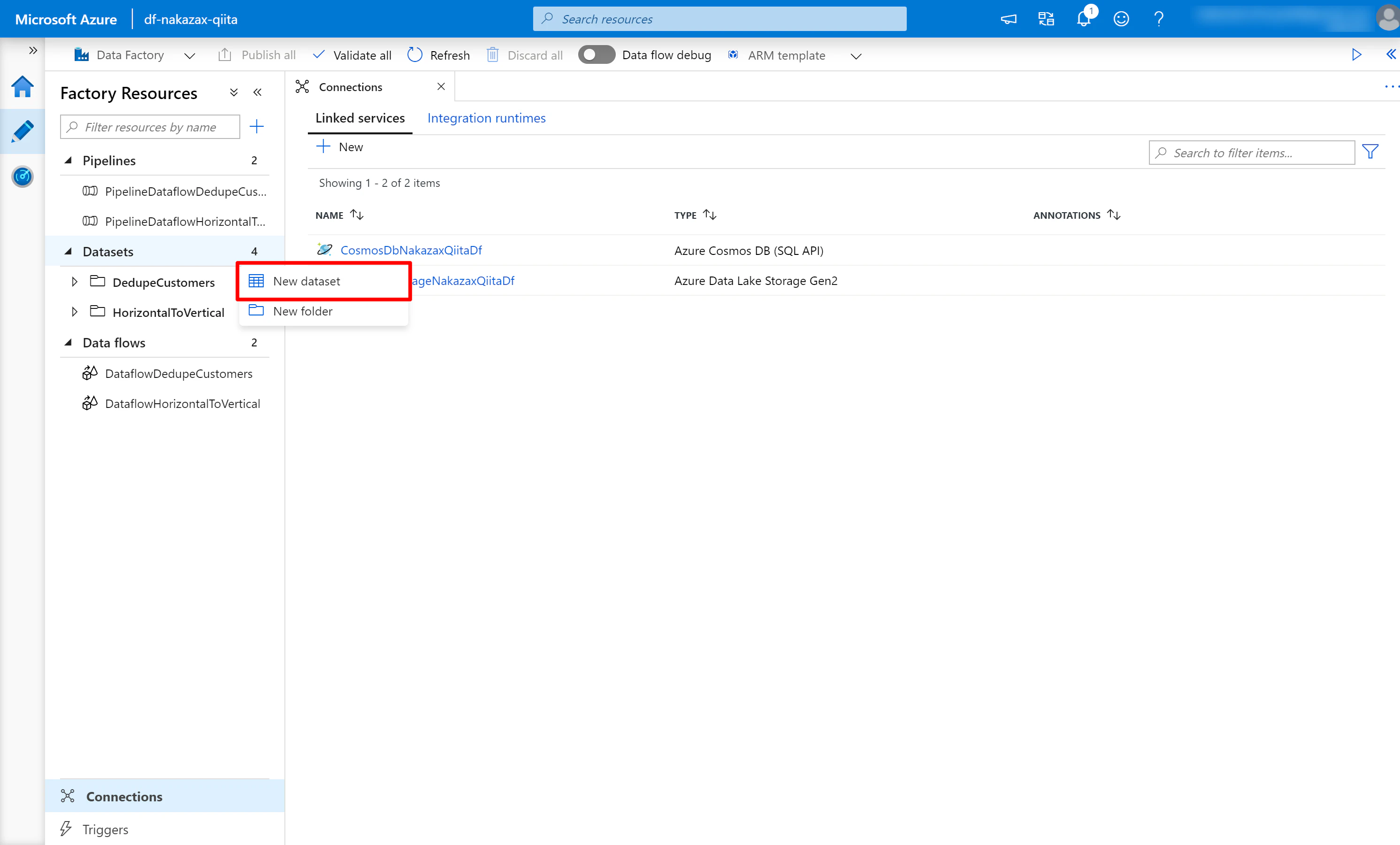Choose New folder from the context menu

tap(324, 311)
